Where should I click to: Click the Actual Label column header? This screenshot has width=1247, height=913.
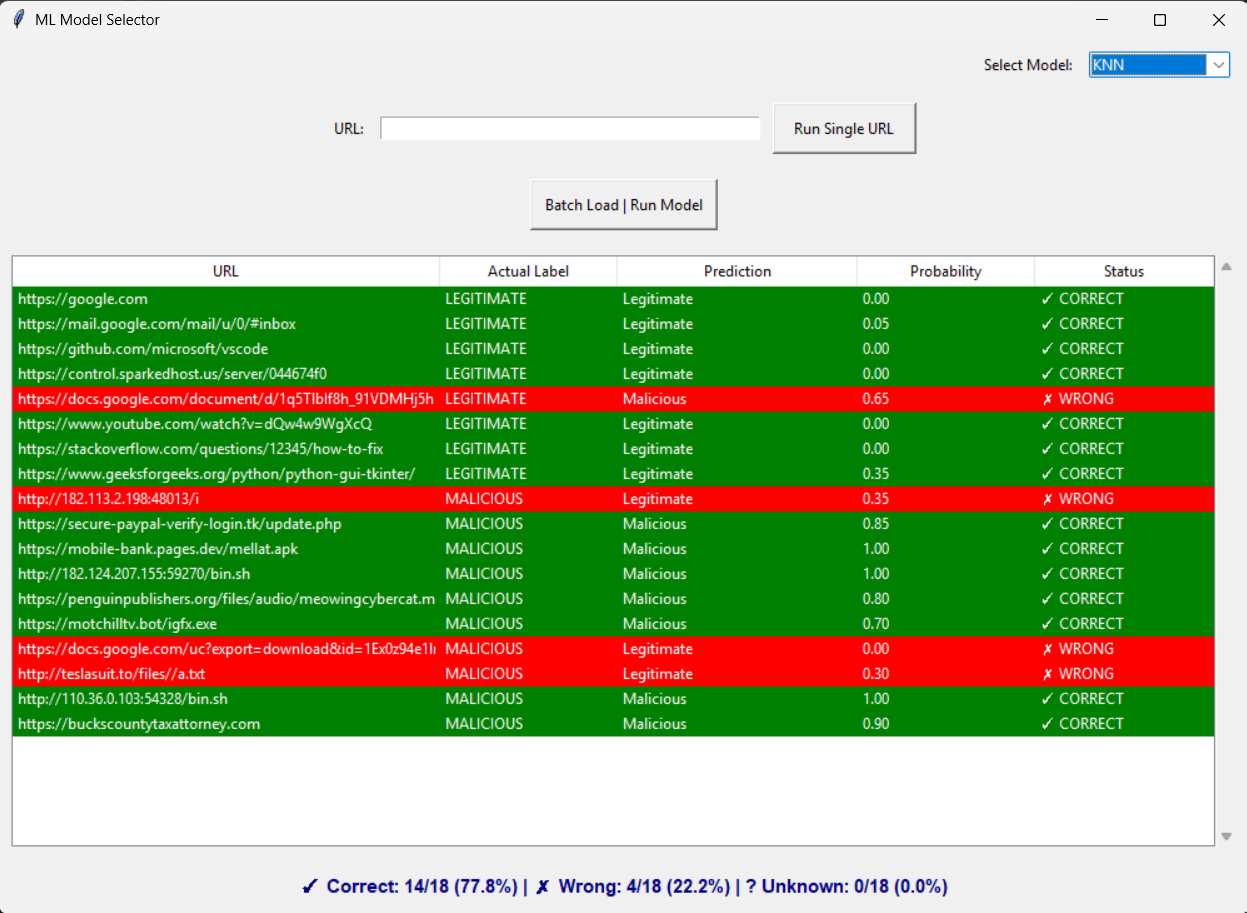tap(528, 271)
